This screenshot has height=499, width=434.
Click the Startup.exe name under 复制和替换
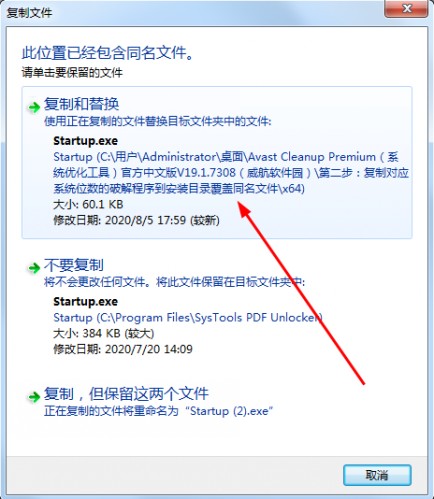tap(85, 141)
